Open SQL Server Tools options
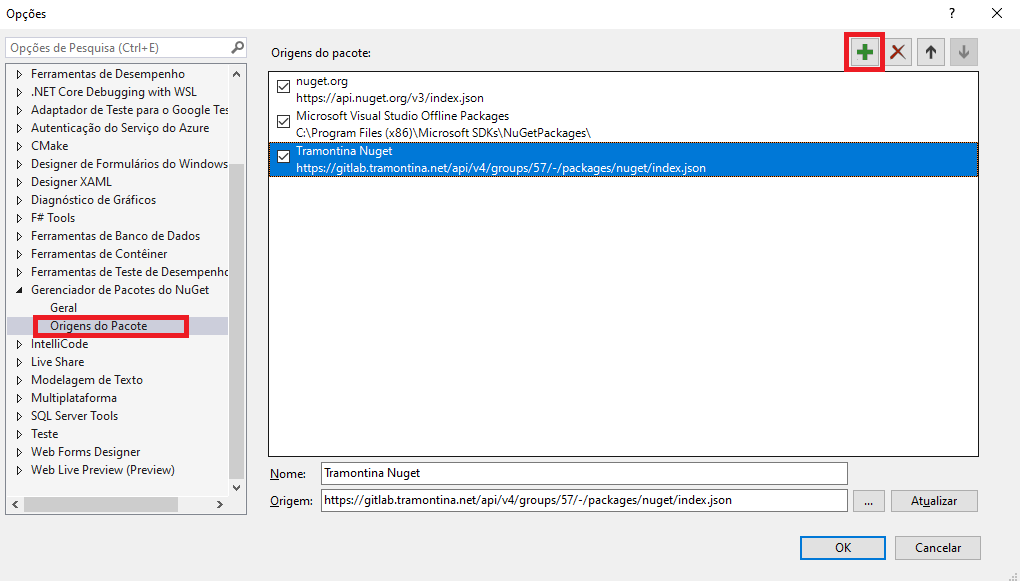Image resolution: width=1021 pixels, height=583 pixels. tap(74, 416)
